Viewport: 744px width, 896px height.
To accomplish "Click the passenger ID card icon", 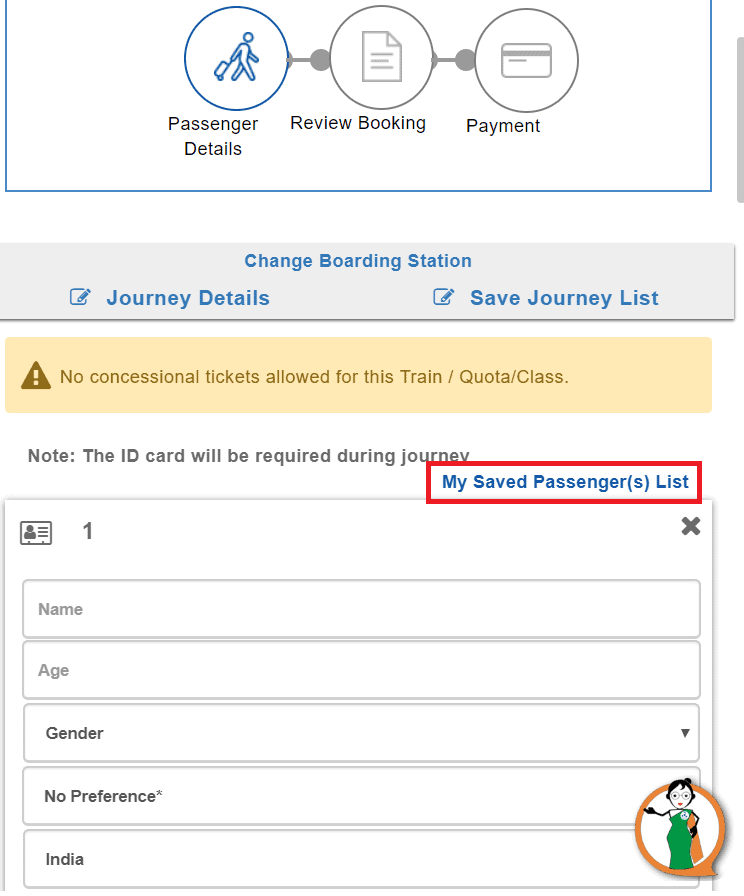I will coord(36,533).
